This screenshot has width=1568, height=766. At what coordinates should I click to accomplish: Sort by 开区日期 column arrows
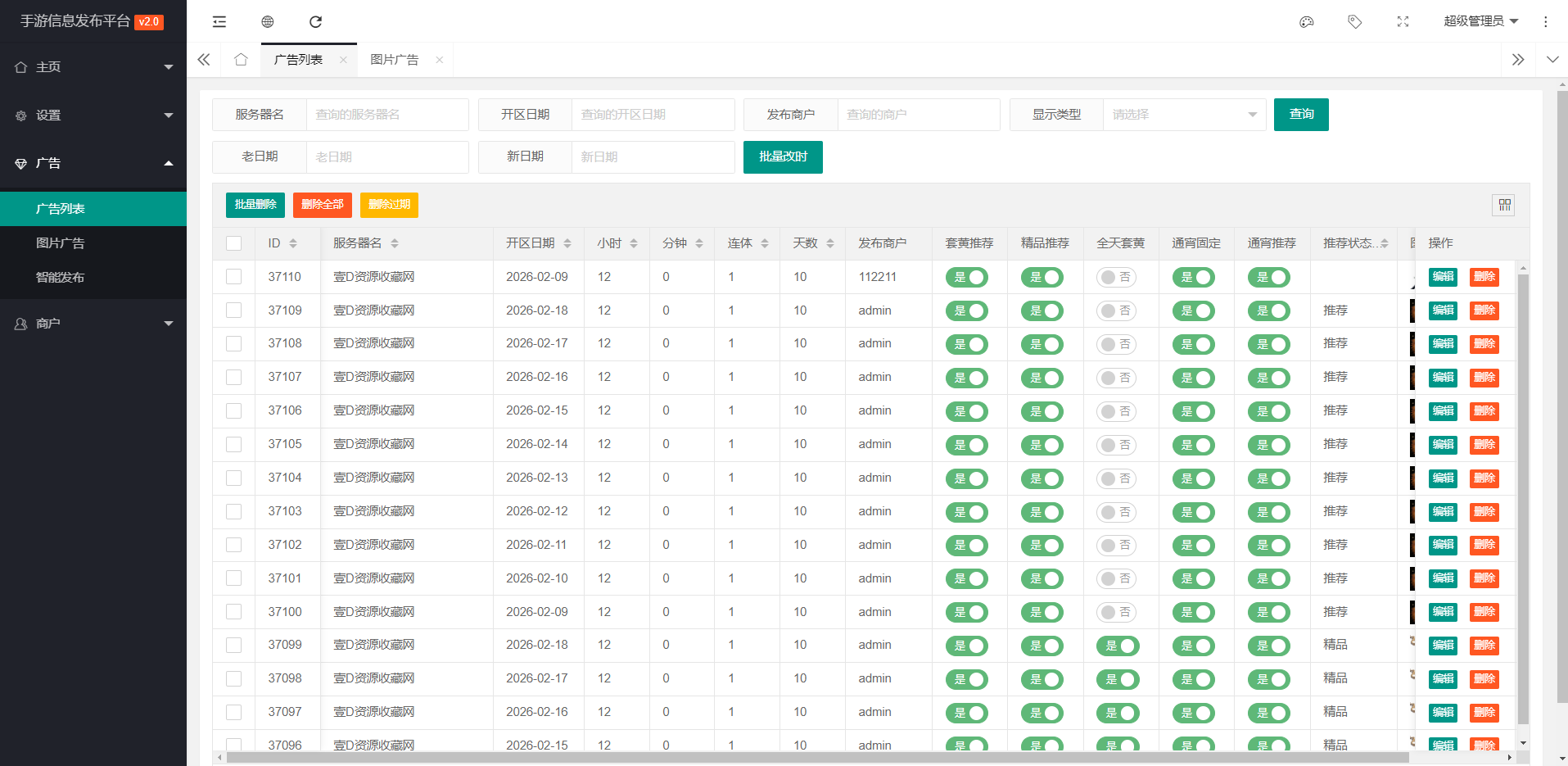pos(567,243)
